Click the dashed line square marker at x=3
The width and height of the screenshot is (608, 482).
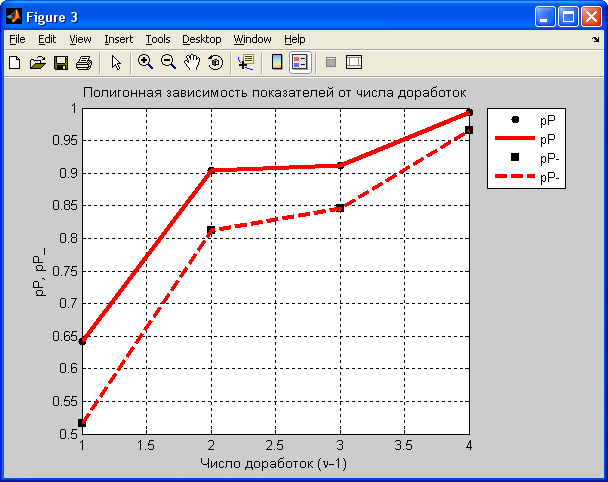coord(340,208)
